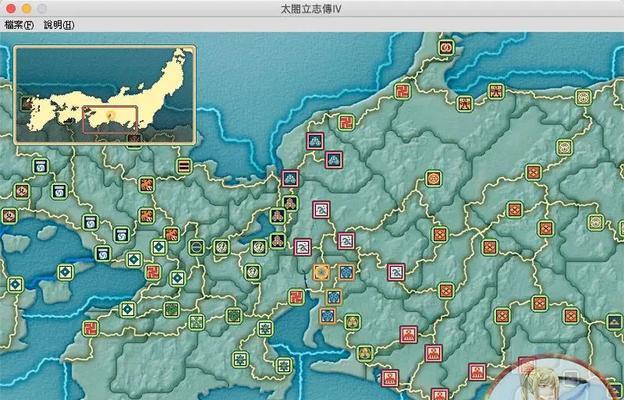Select the topmost pink-bordered blue triple-crest castle

tap(315, 141)
